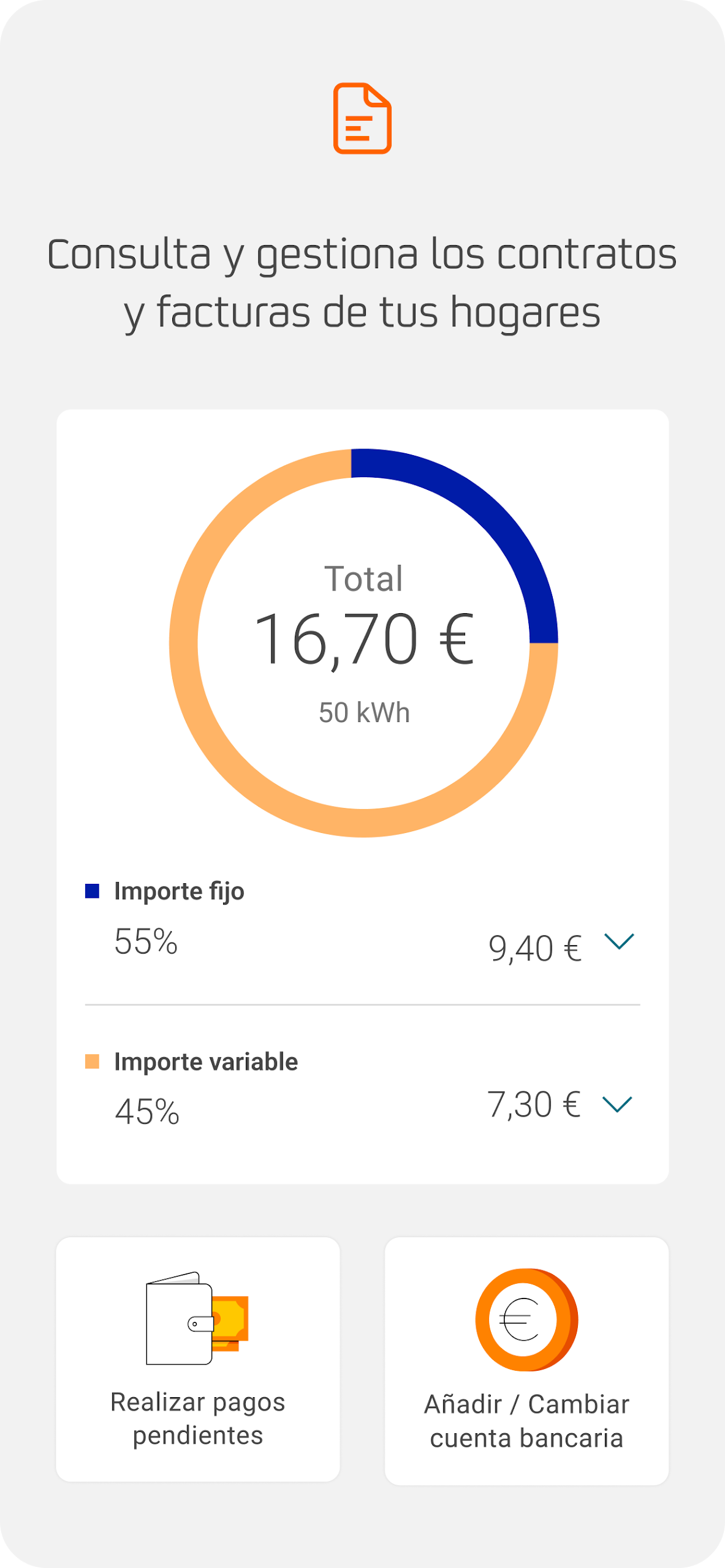Click the blue Importe fijo legend square
Screen dimensions: 725x1568
pos(92,891)
